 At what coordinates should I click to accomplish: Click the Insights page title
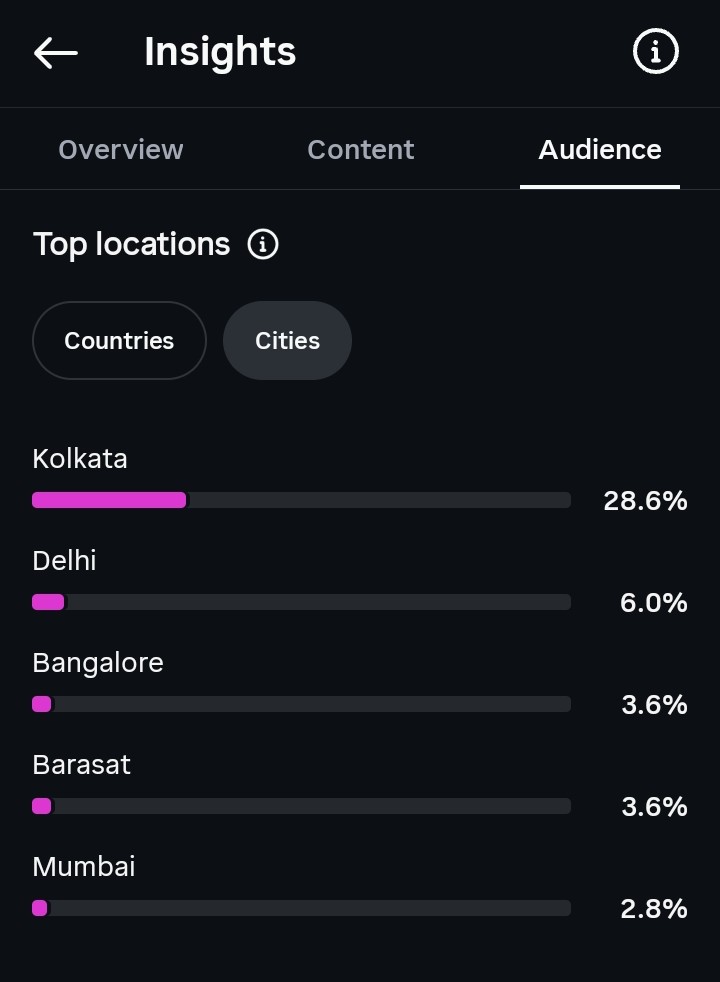point(220,52)
